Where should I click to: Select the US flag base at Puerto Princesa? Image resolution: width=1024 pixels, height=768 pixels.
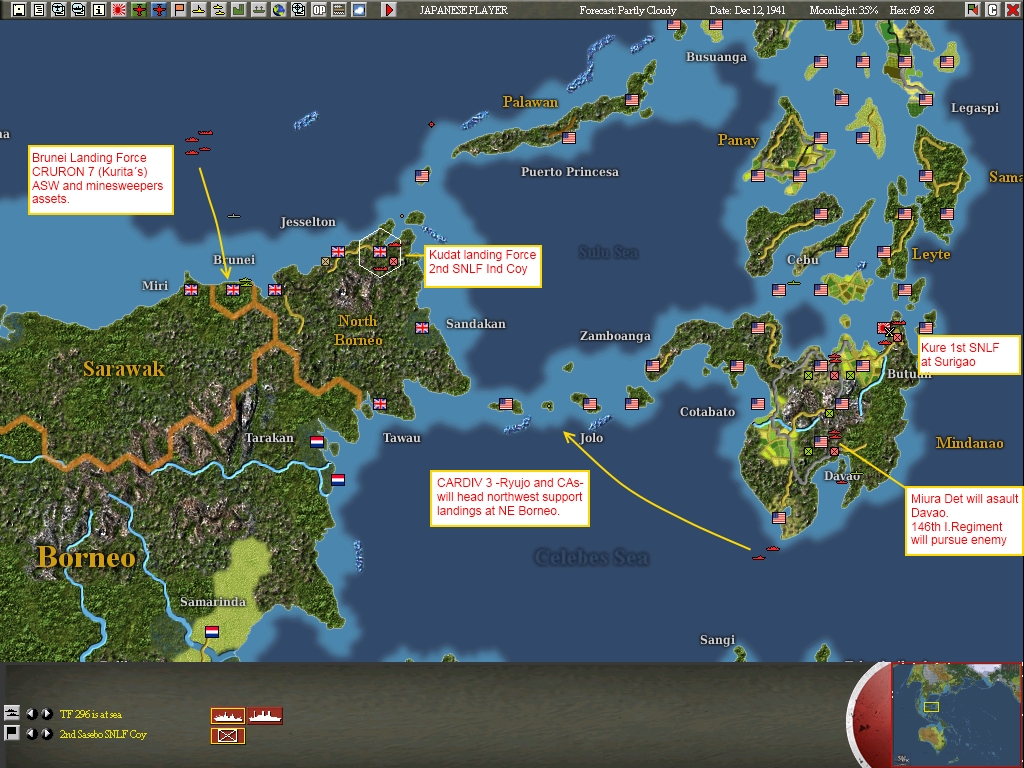[x=569, y=138]
